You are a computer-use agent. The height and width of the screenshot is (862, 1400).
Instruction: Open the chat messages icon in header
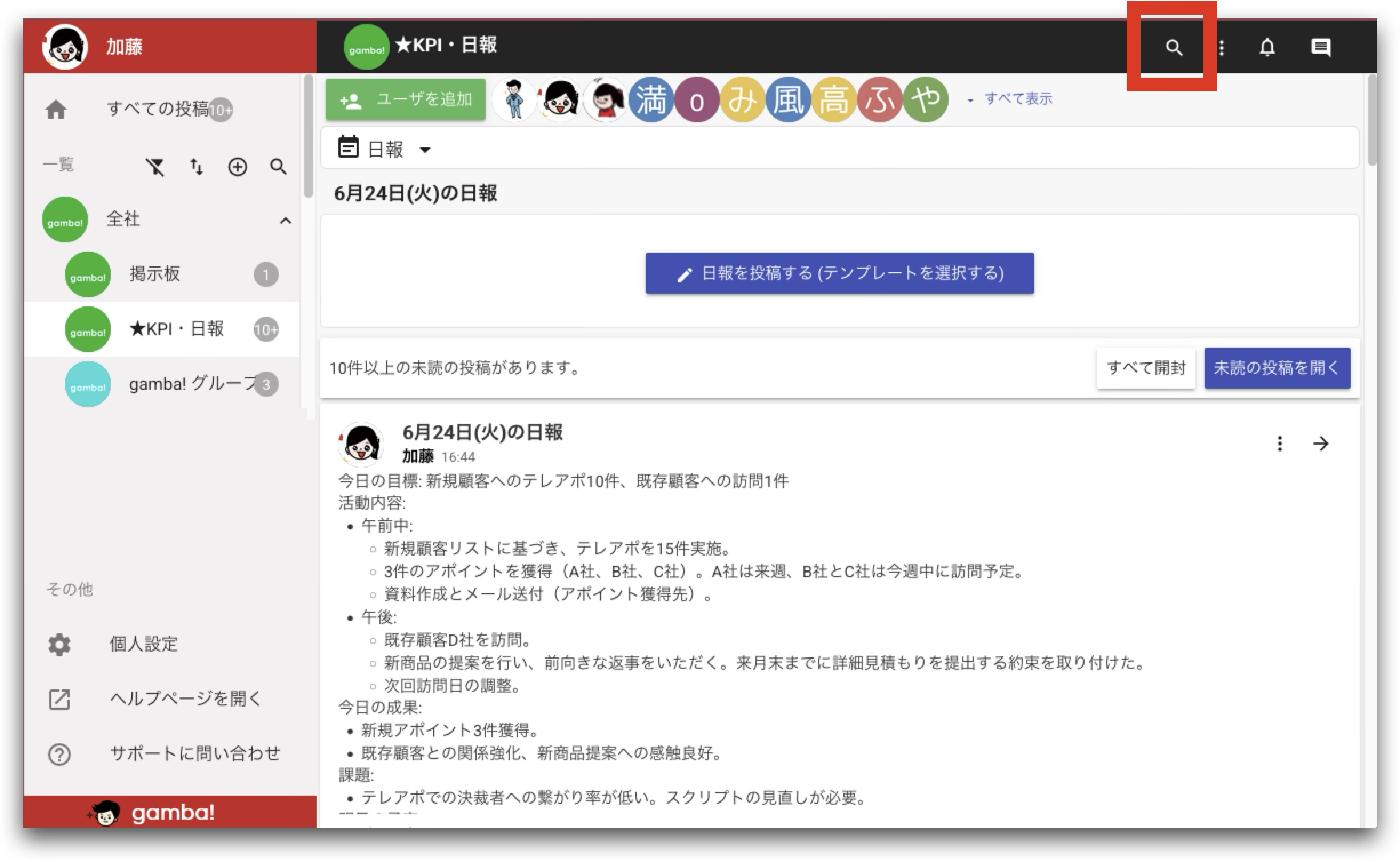click(1320, 47)
